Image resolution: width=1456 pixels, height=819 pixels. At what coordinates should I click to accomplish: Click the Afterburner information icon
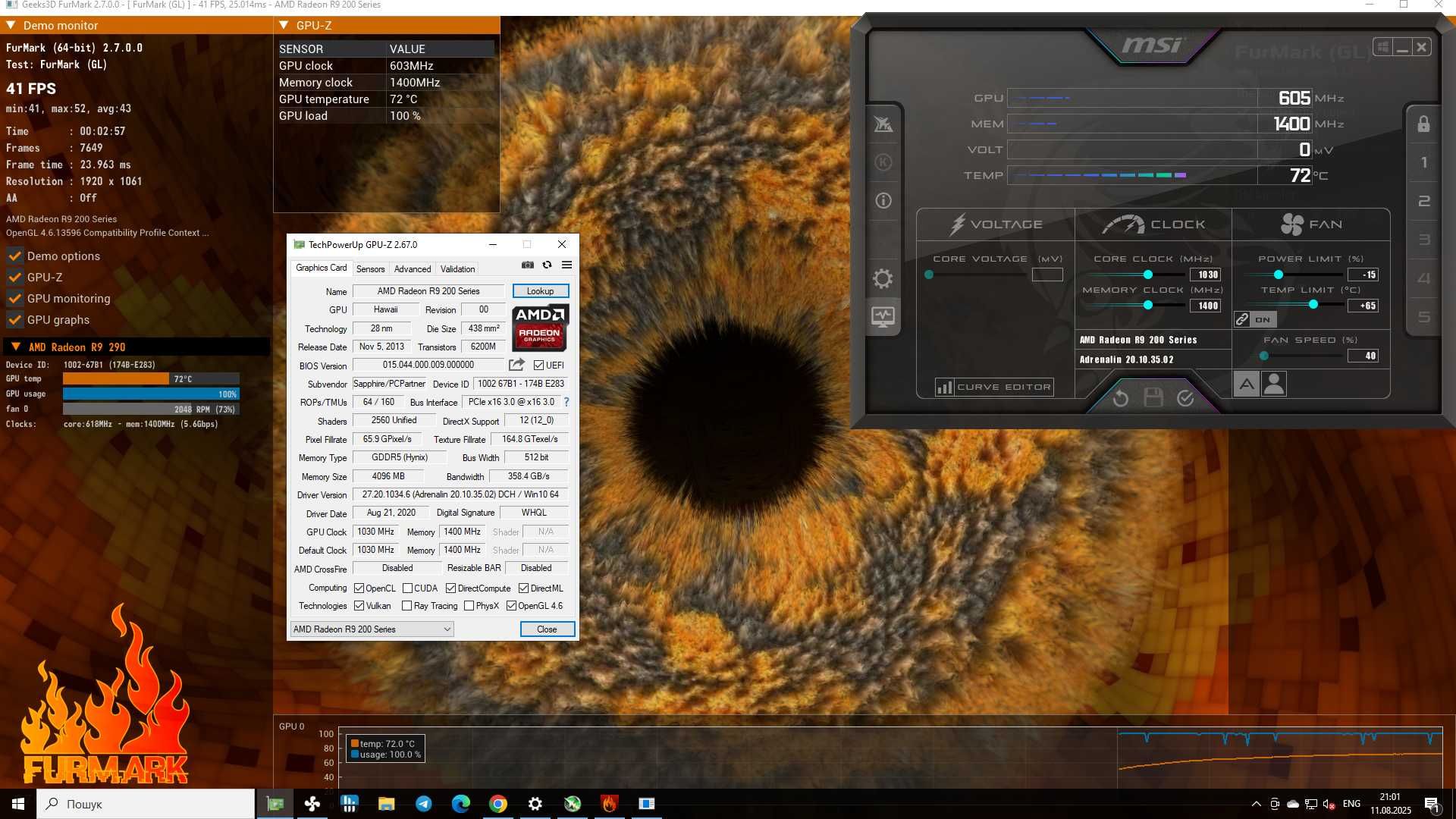click(x=883, y=200)
